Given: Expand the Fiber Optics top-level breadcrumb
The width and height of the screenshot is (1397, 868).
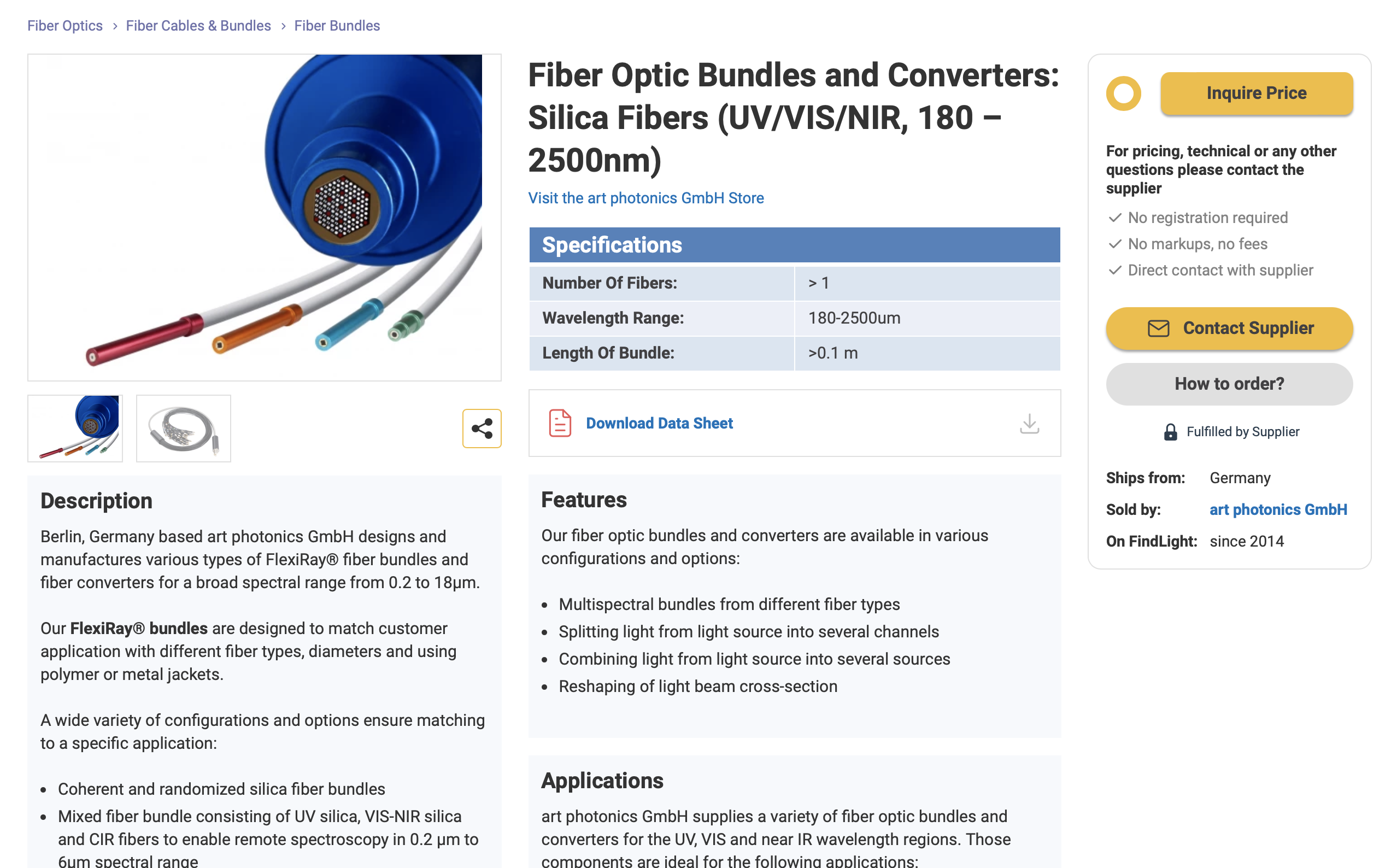Looking at the screenshot, I should click(64, 25).
